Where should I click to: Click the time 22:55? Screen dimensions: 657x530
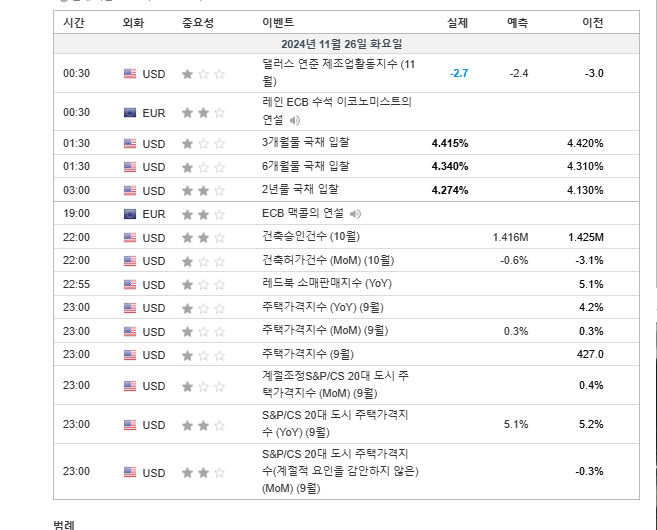76,284
